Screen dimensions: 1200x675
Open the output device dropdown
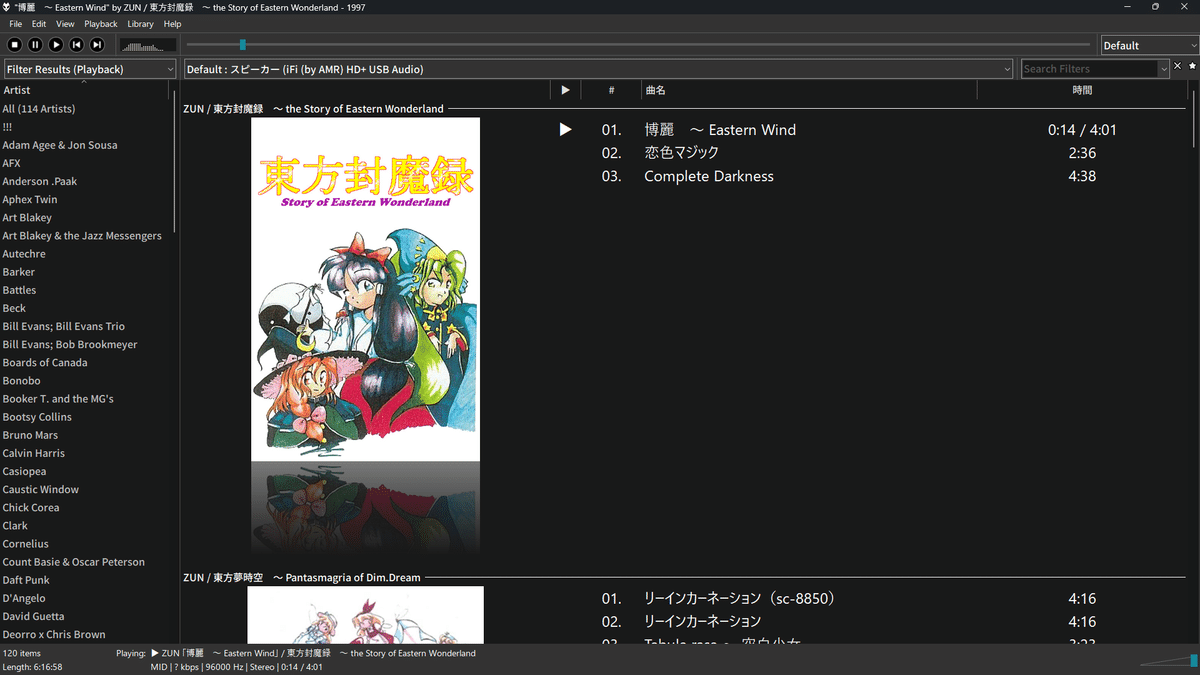tap(598, 69)
